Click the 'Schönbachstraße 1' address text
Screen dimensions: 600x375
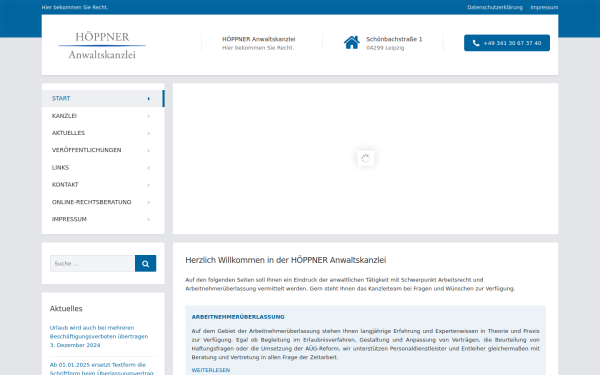(x=394, y=39)
